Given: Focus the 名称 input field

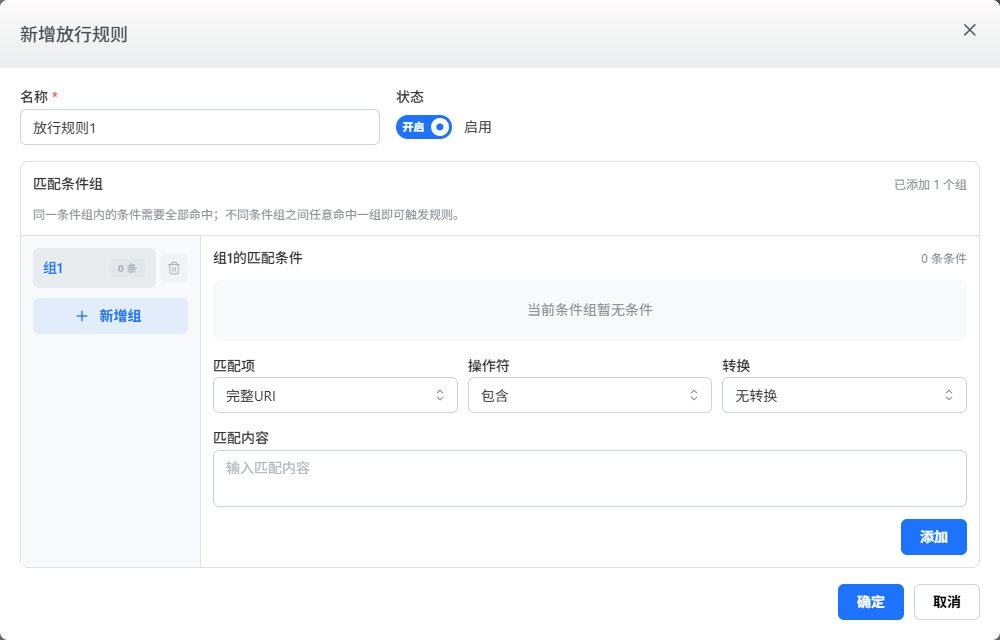Looking at the screenshot, I should point(200,127).
